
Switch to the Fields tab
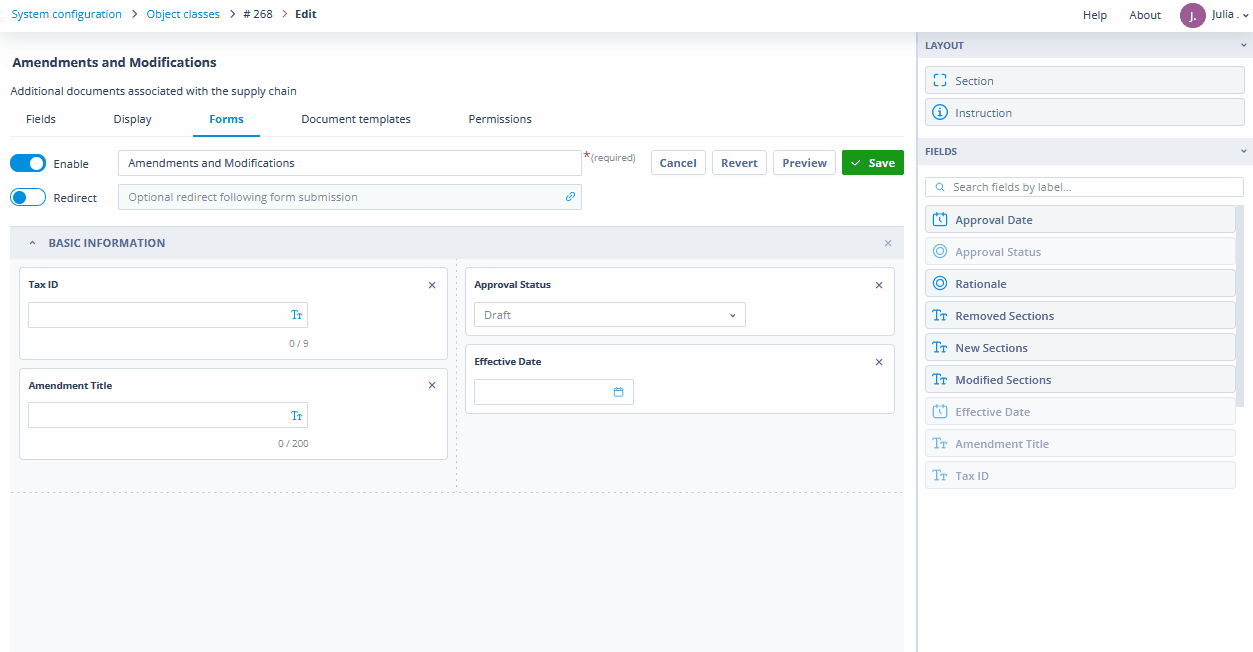[x=41, y=119]
